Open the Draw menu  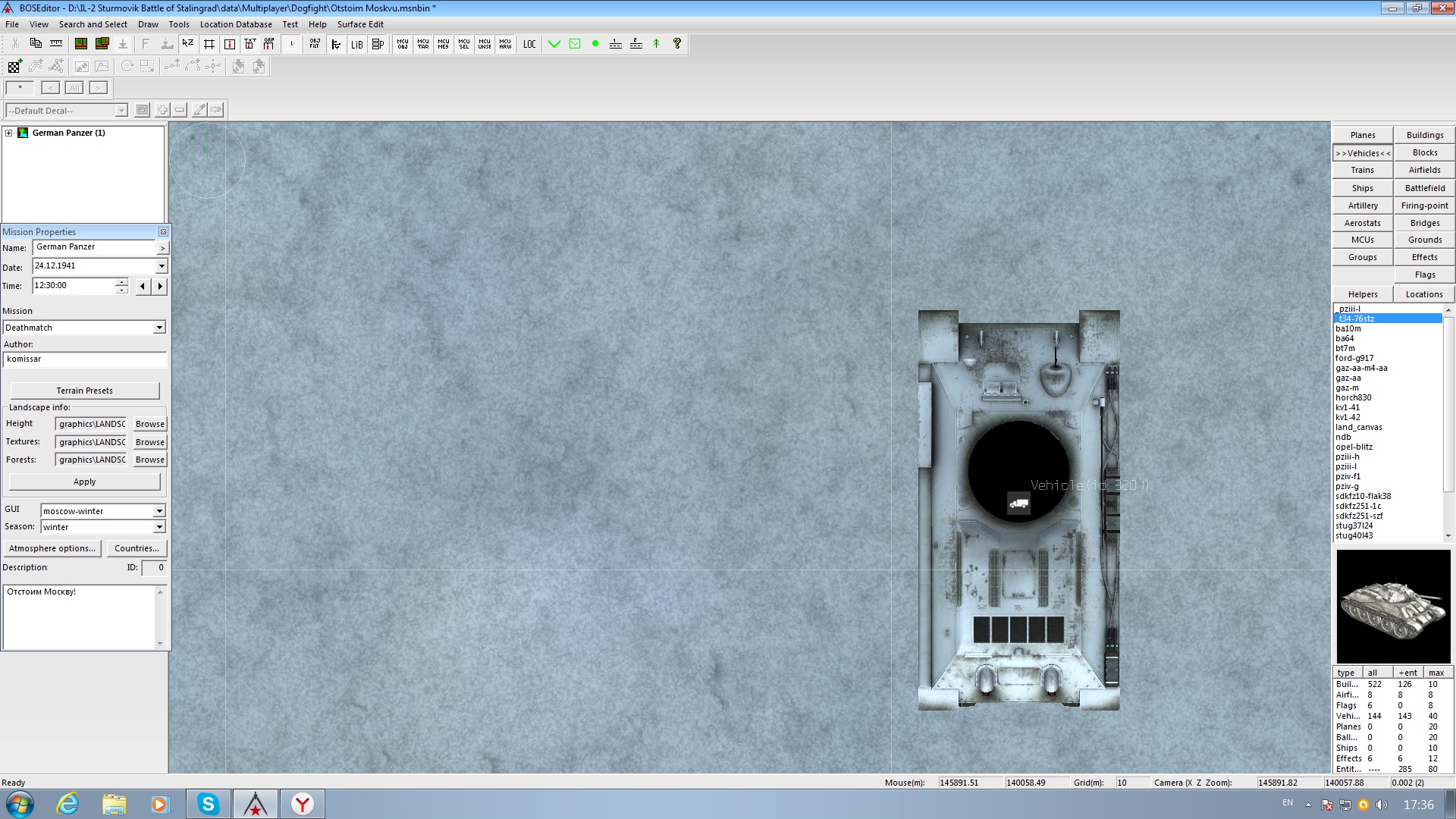coord(148,24)
